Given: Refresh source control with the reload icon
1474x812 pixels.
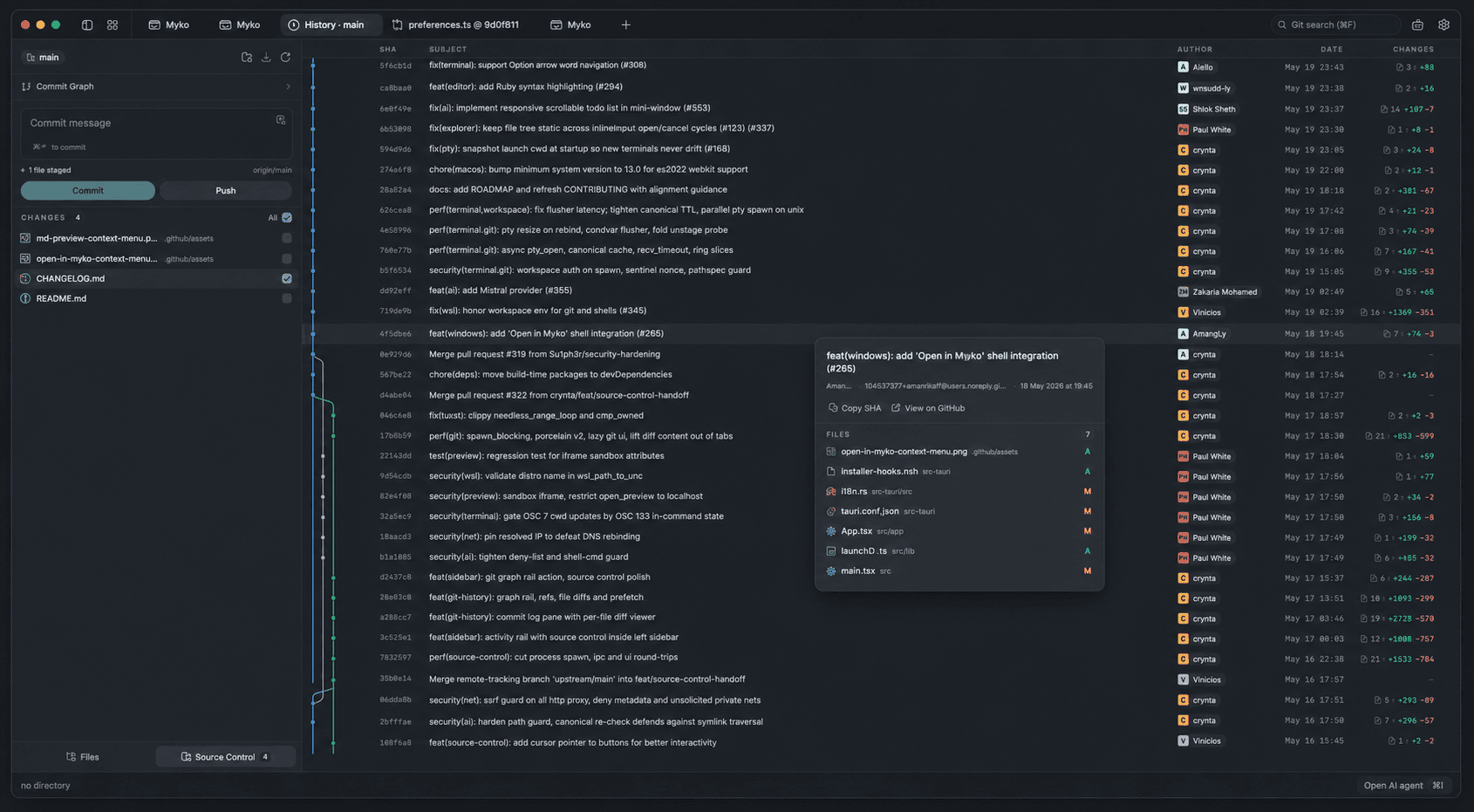Looking at the screenshot, I should [x=285, y=58].
